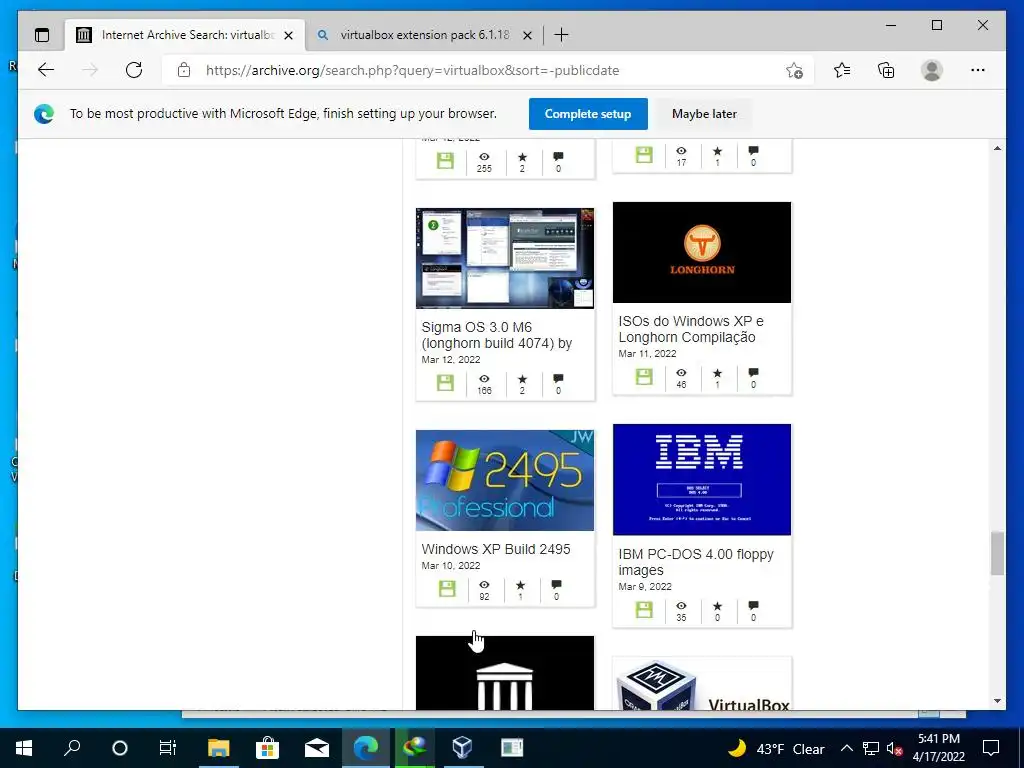Open Windows XP Build 2495 title link

point(496,549)
